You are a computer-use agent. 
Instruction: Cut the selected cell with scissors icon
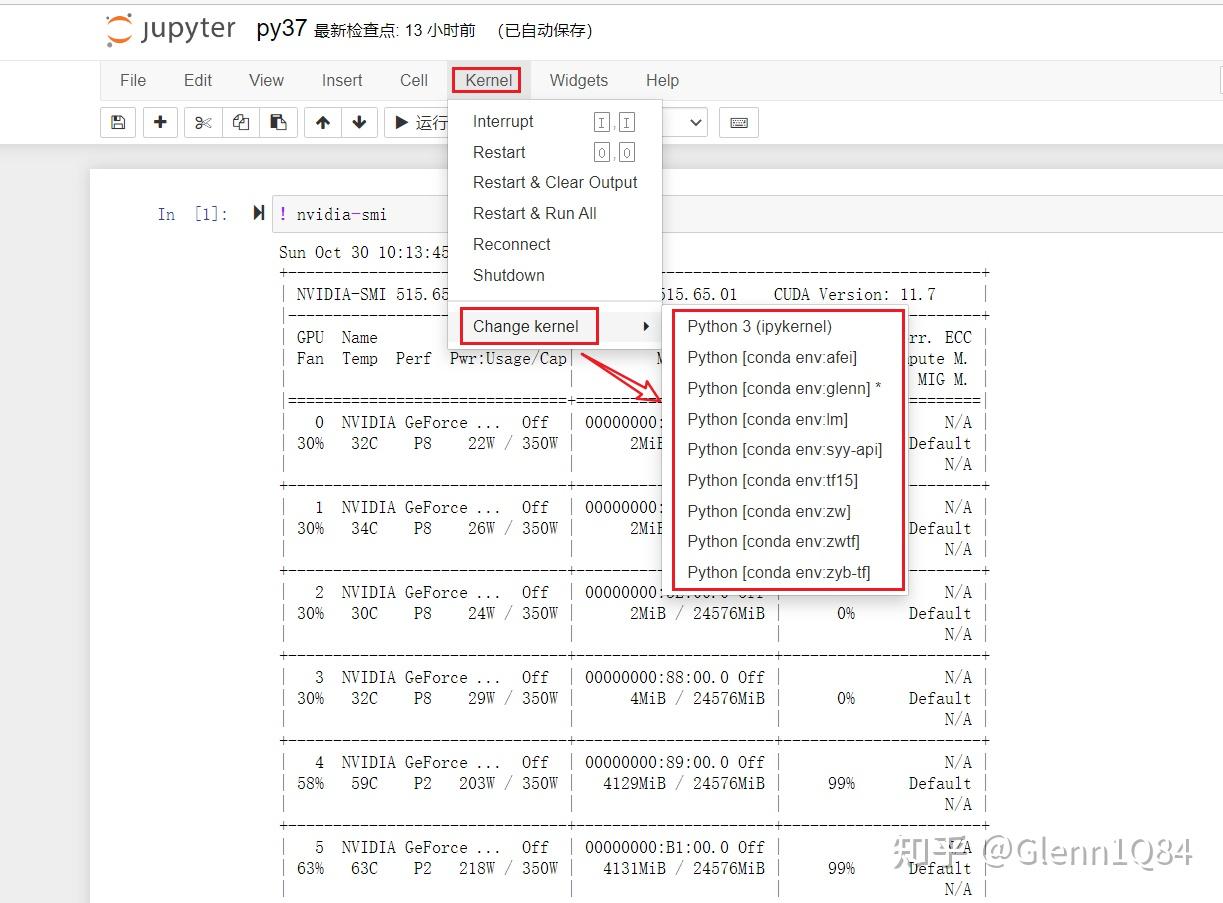pos(203,122)
